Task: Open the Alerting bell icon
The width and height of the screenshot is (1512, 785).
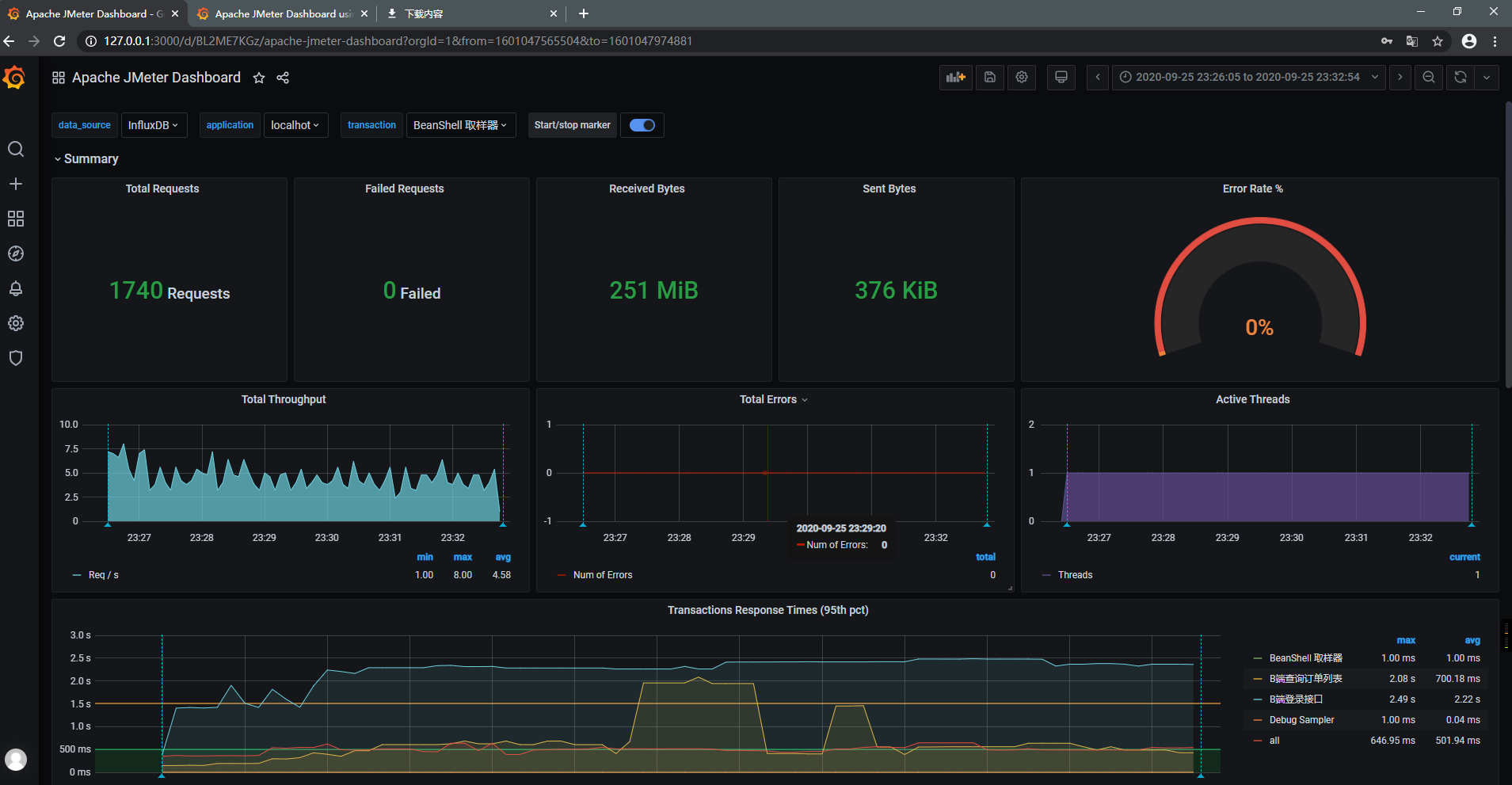Action: (16, 288)
